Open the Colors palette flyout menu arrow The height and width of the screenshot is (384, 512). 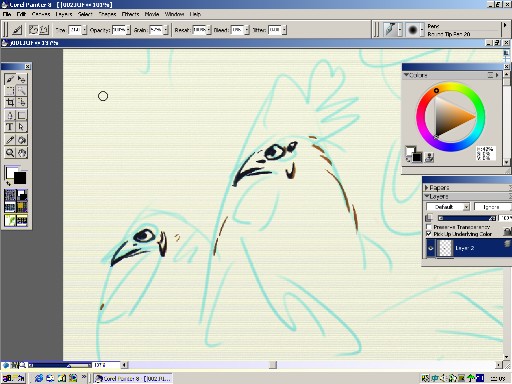(x=497, y=75)
